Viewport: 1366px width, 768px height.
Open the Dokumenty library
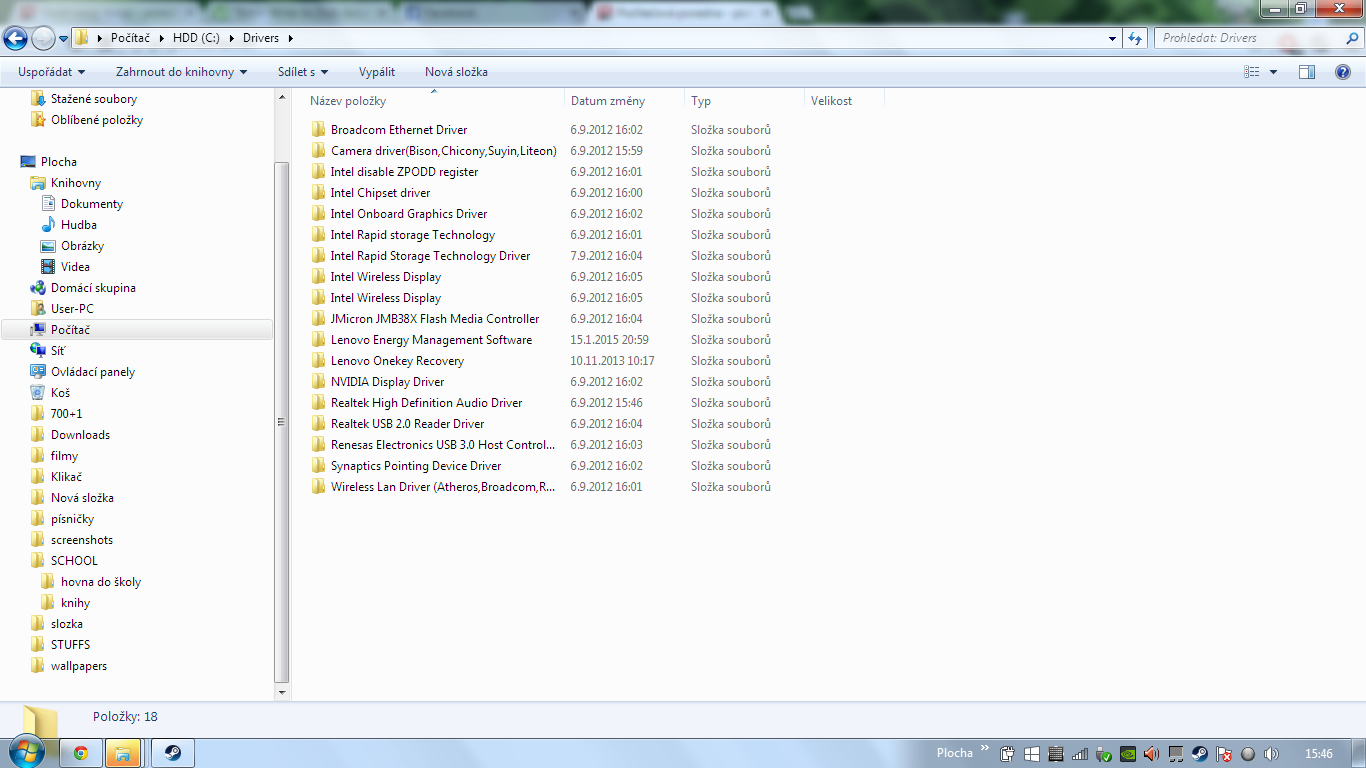pos(92,204)
